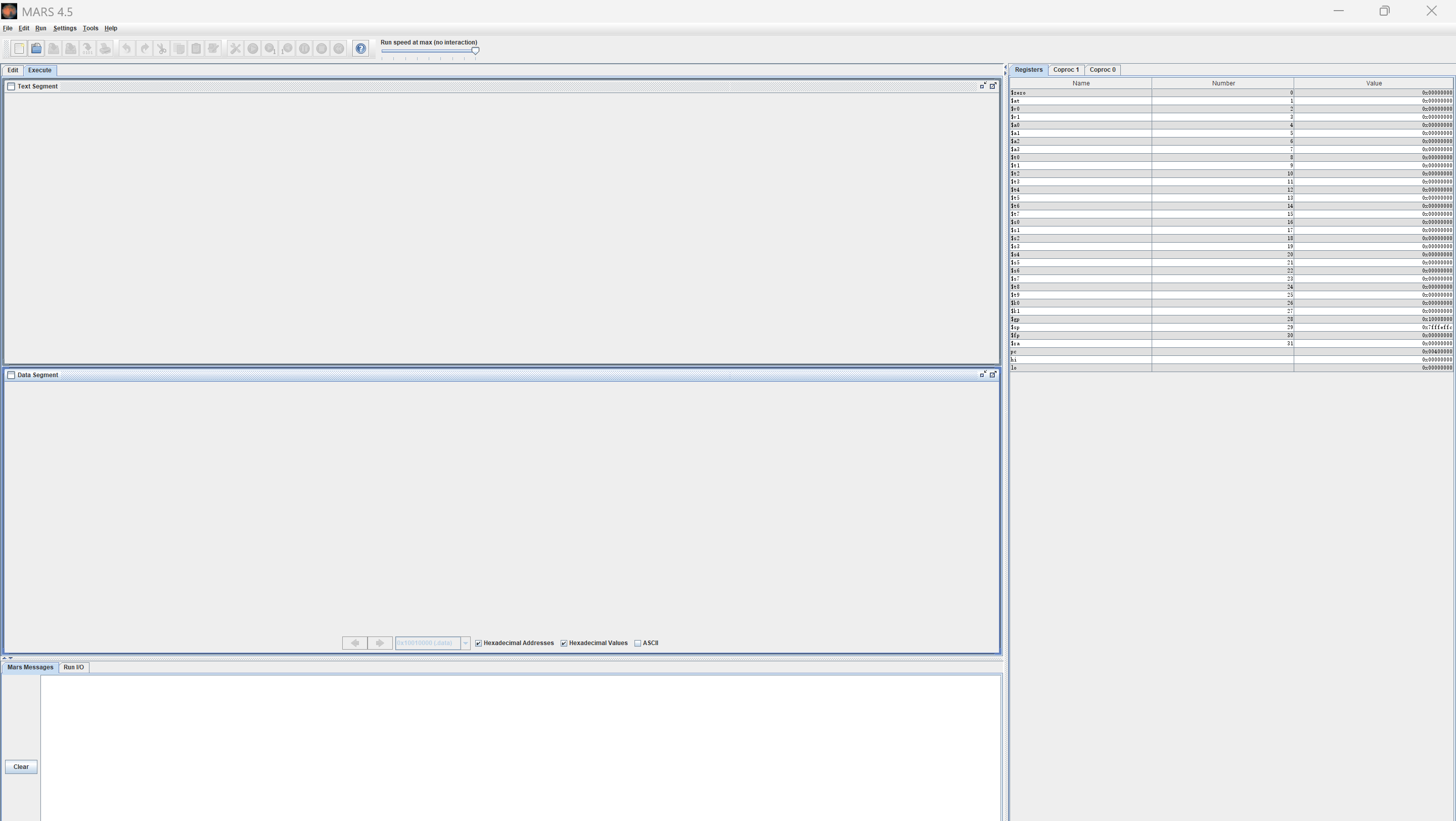Click the Assemble wrench-screwdriver icon

[235, 49]
